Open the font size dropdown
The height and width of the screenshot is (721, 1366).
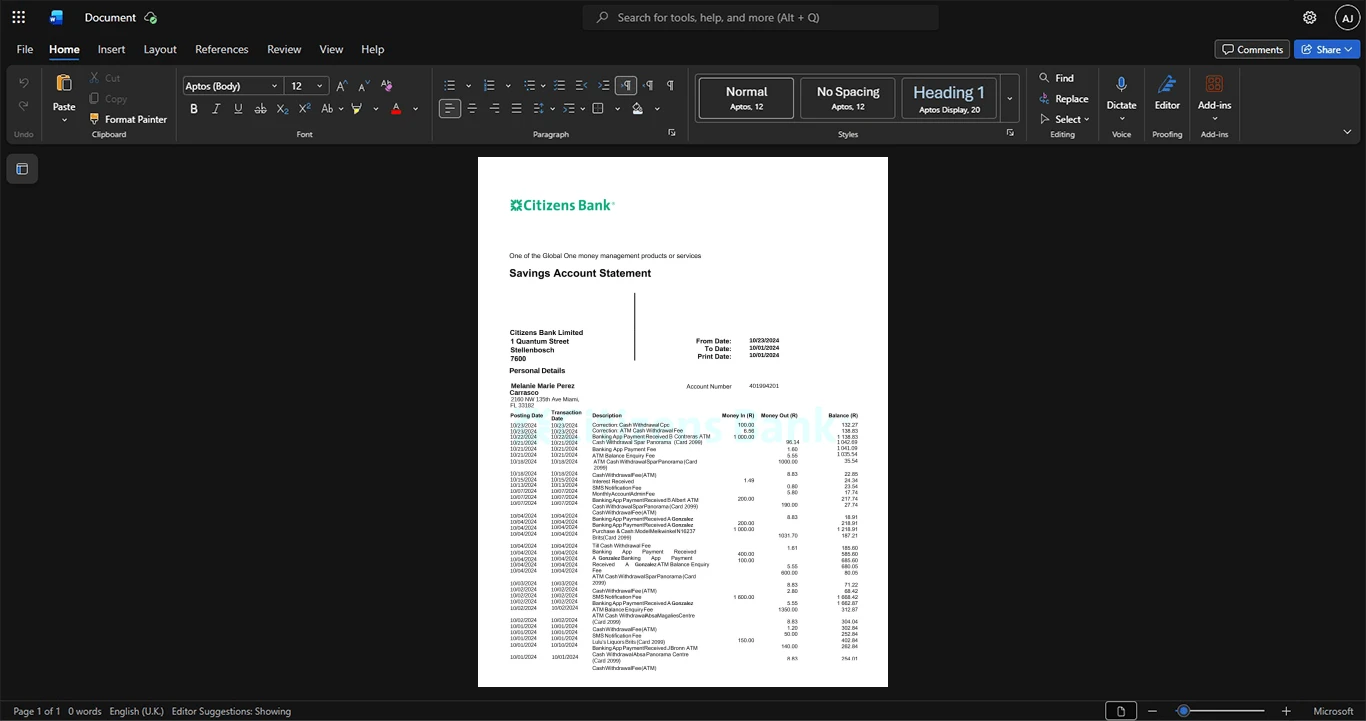[x=320, y=86]
